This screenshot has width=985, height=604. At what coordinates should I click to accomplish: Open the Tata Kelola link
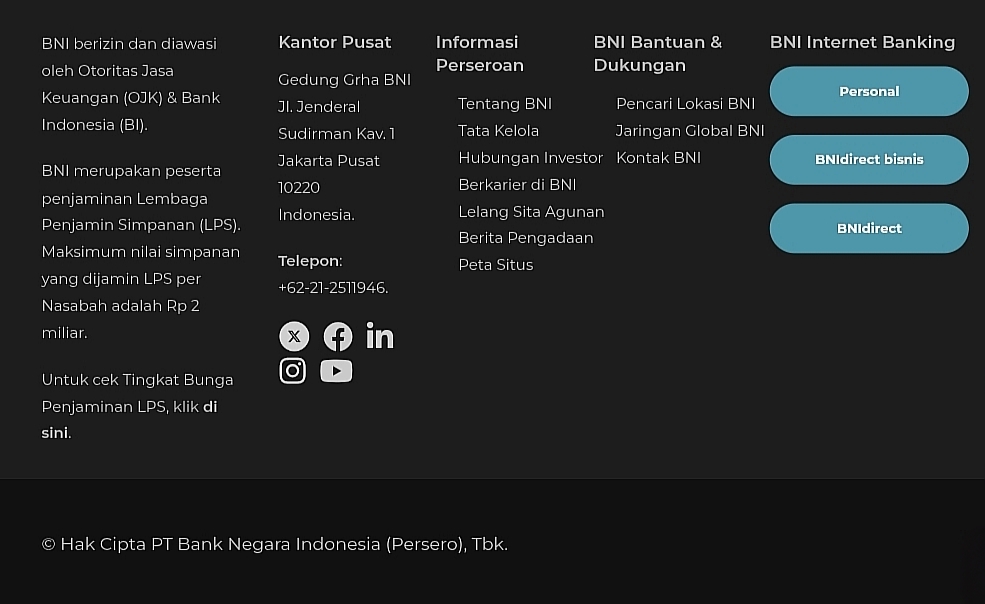(498, 131)
